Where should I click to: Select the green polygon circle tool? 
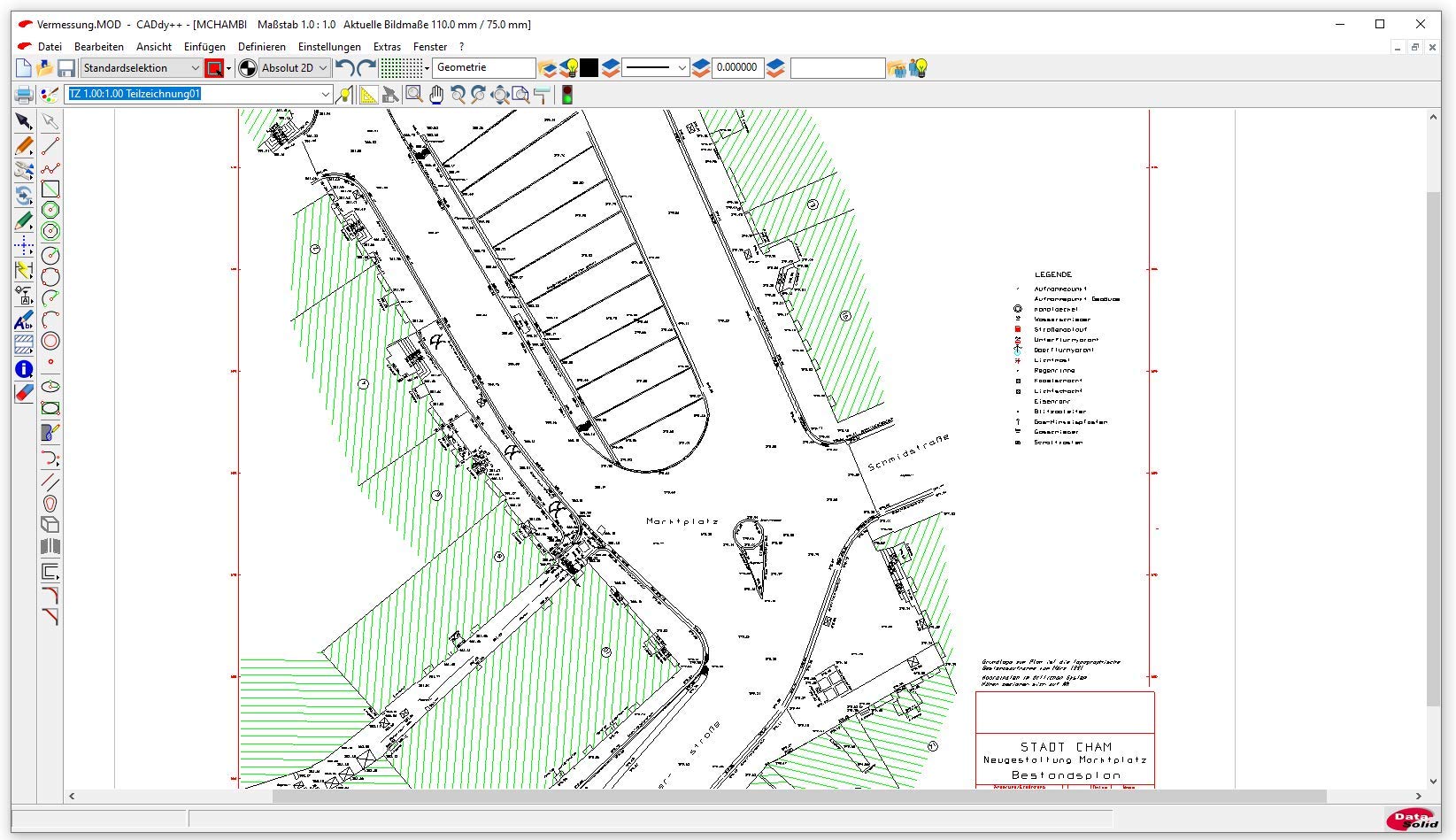(50, 211)
